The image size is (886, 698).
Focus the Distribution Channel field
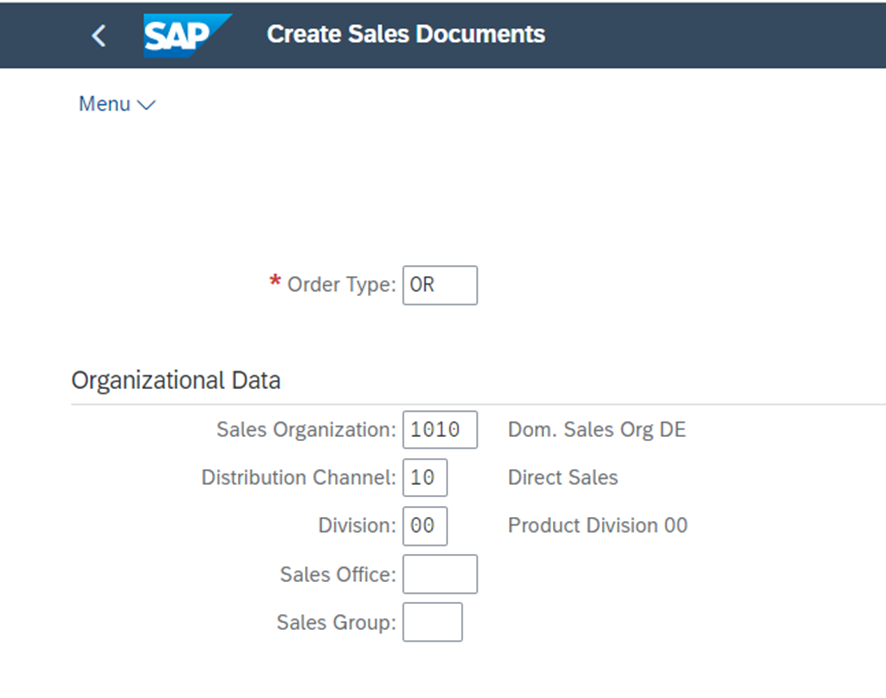pos(425,478)
